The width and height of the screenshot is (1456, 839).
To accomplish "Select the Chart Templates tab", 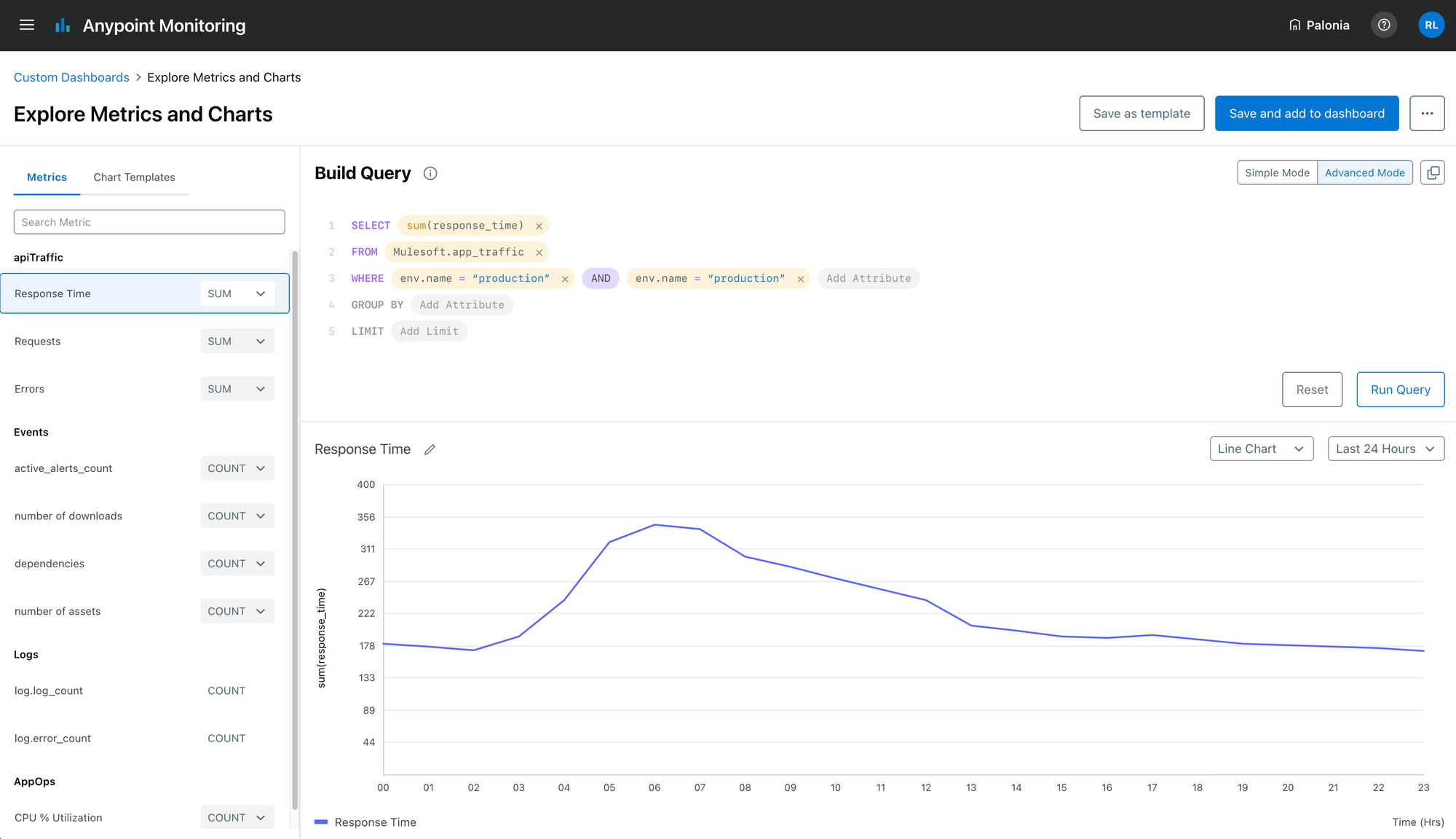I will [134, 177].
